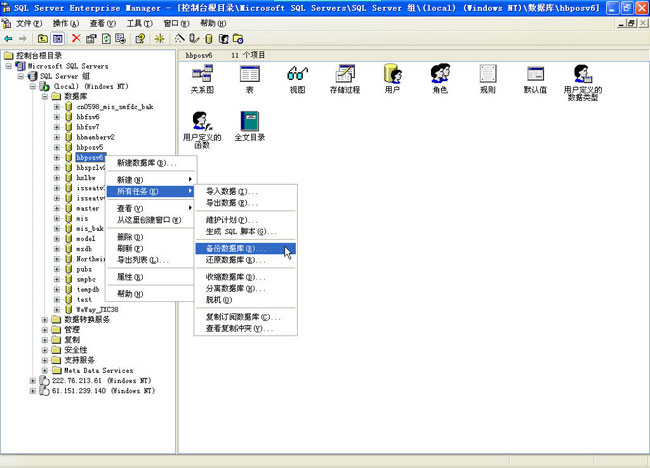Click the red X delete toolbar icon

76,39
